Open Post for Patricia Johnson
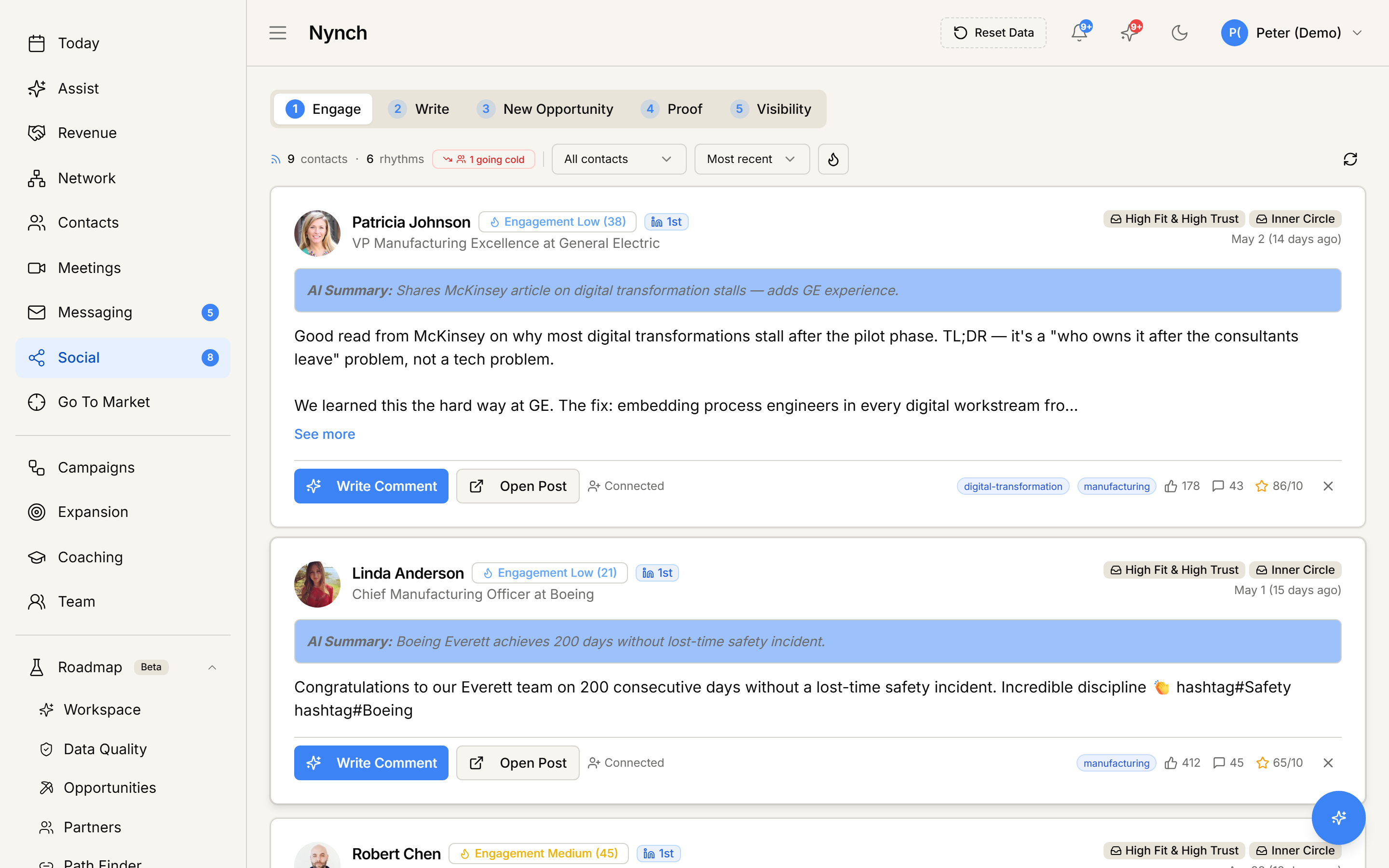Viewport: 1389px width, 868px height. (517, 486)
